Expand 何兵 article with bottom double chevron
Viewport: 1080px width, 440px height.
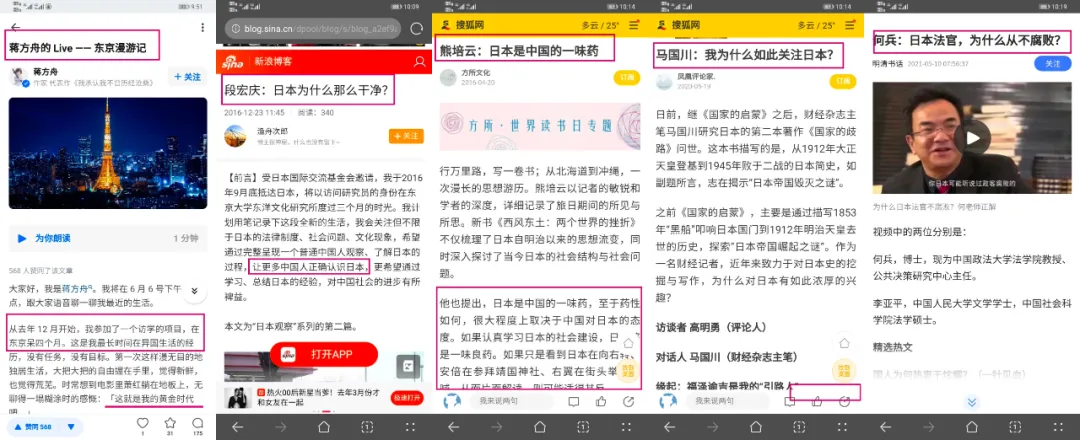(x=969, y=402)
